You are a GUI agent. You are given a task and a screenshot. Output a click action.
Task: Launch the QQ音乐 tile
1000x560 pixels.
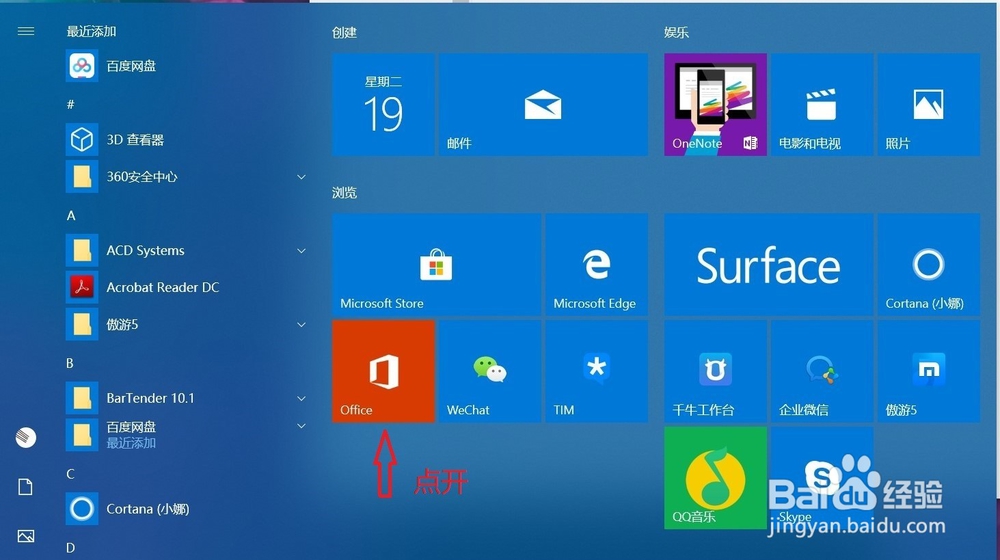[x=716, y=478]
